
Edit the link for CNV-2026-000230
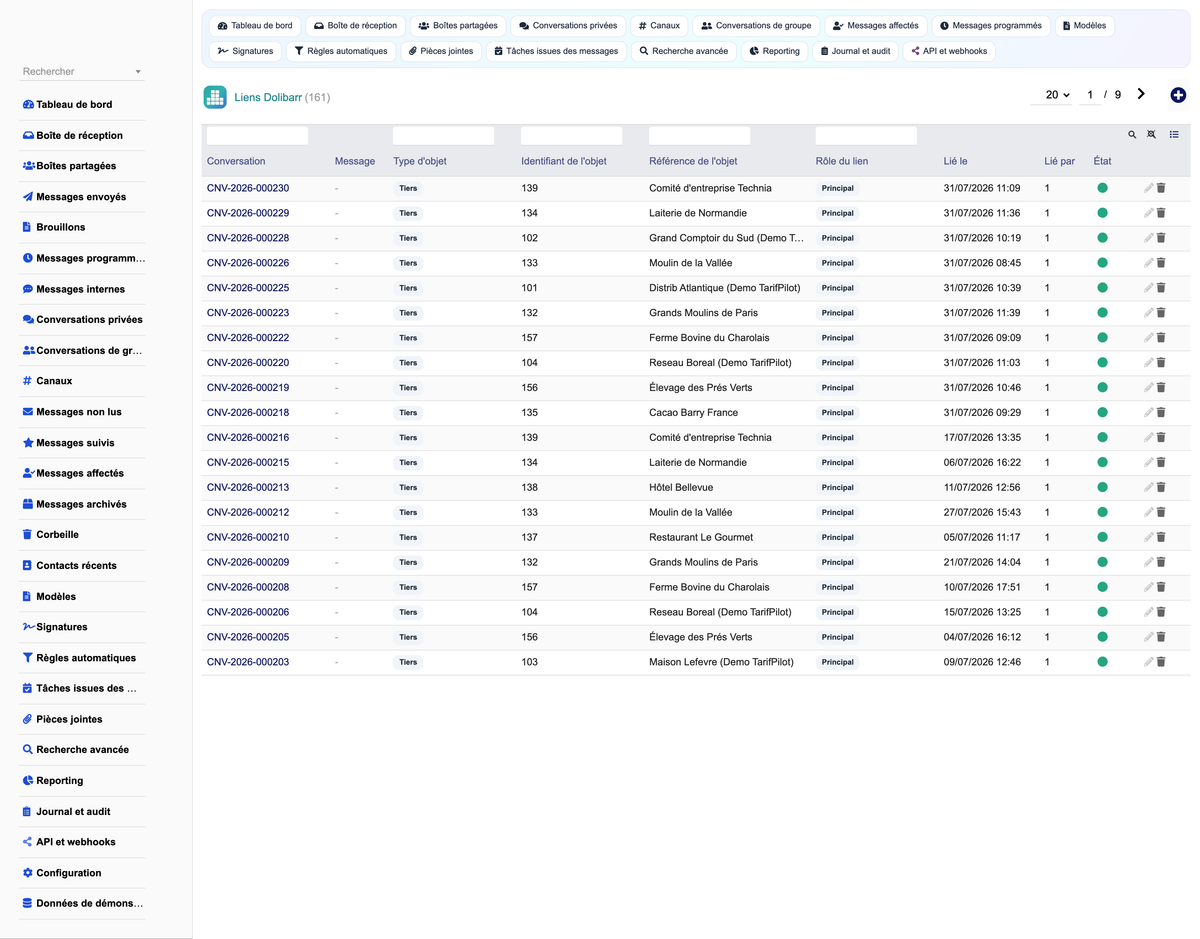click(x=1149, y=188)
